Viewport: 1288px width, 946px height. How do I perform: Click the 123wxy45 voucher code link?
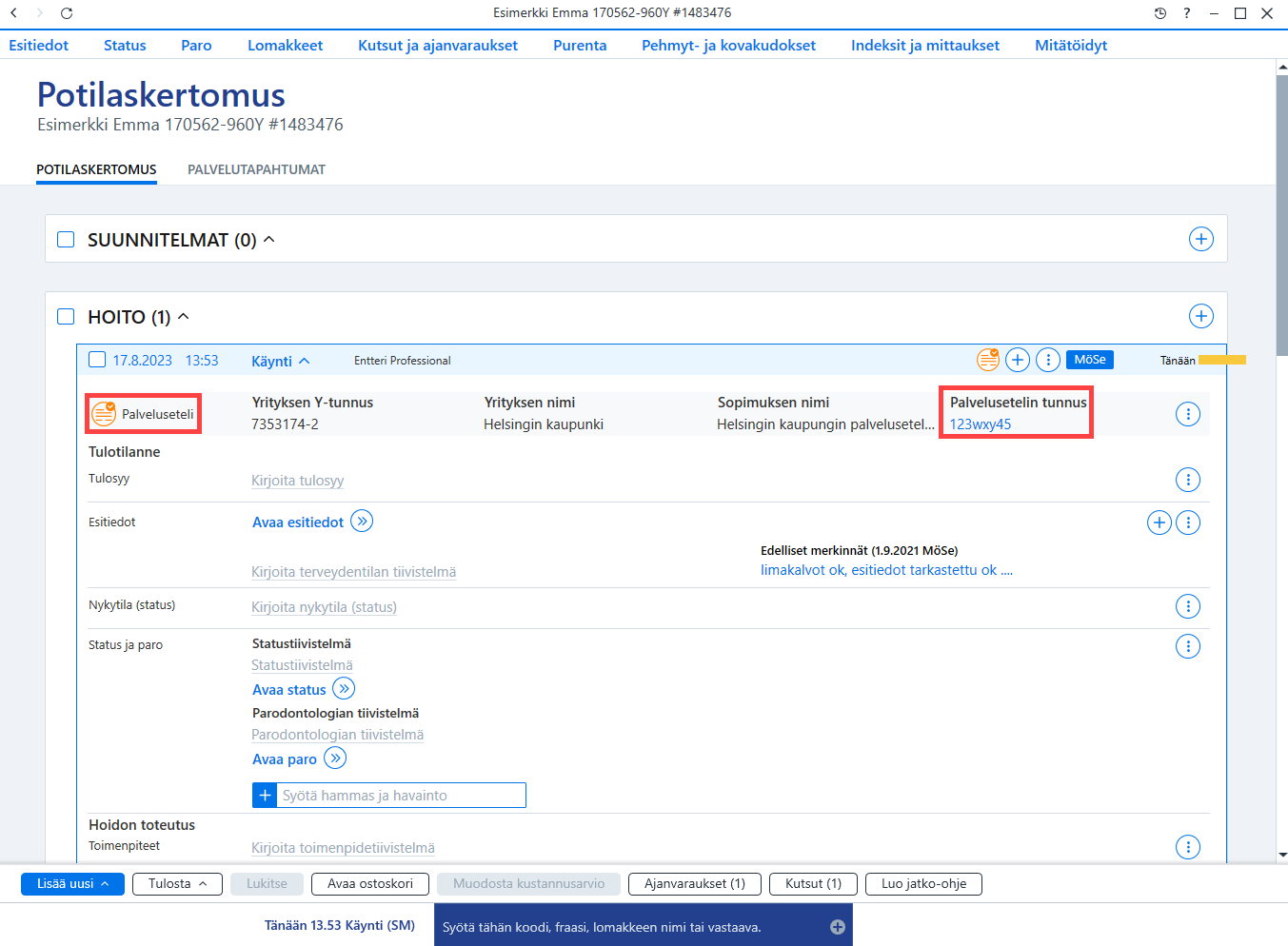(981, 424)
